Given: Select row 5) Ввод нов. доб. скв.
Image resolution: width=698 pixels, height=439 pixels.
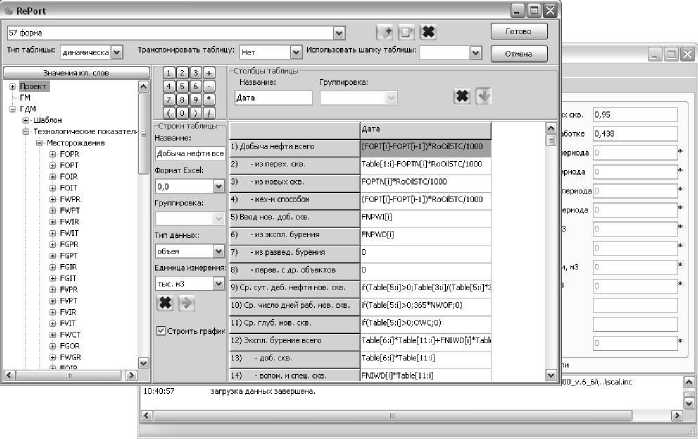Looking at the screenshot, I should click(295, 217).
